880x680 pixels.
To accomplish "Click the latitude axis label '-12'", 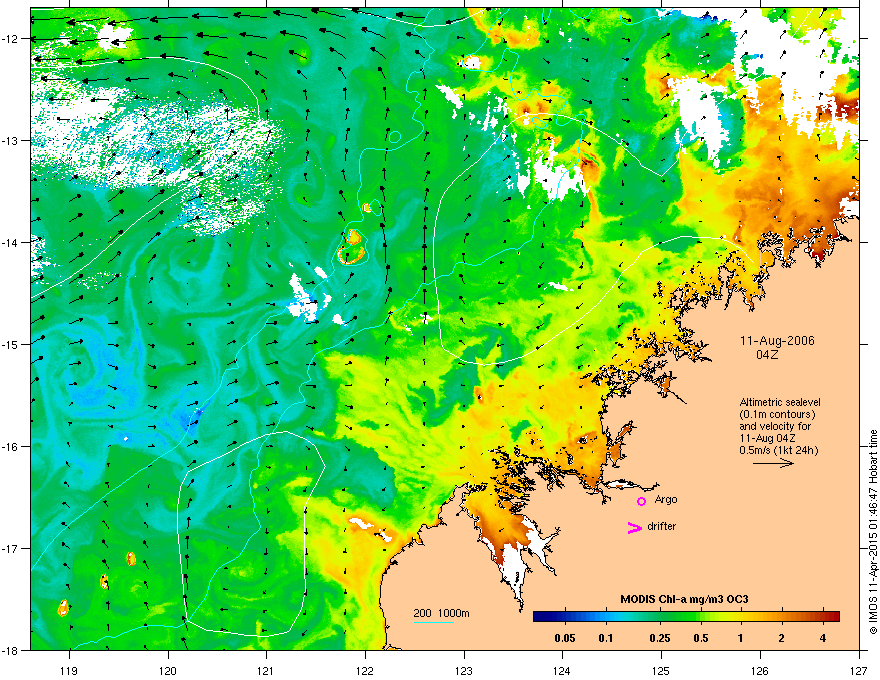I will pos(10,39).
